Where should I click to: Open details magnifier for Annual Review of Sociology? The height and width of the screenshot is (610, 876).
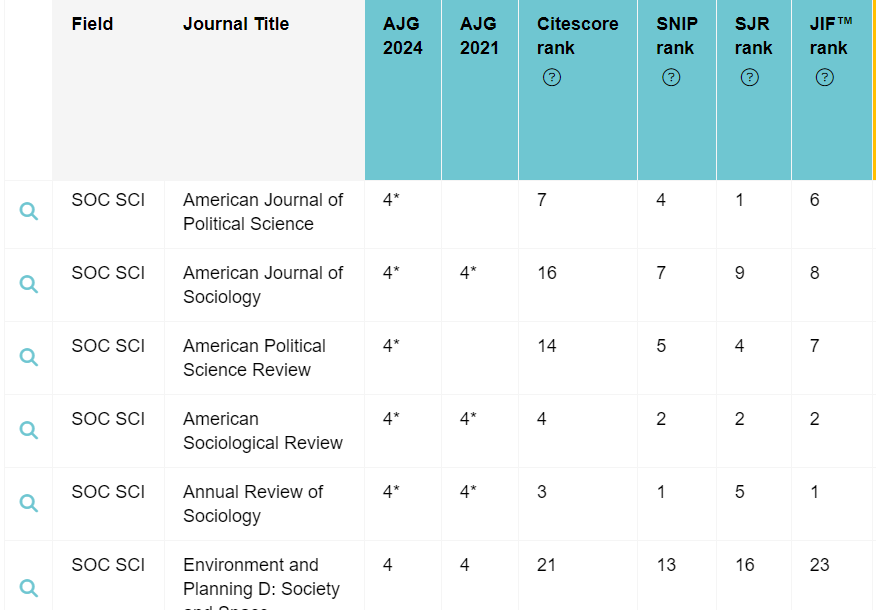(x=29, y=503)
